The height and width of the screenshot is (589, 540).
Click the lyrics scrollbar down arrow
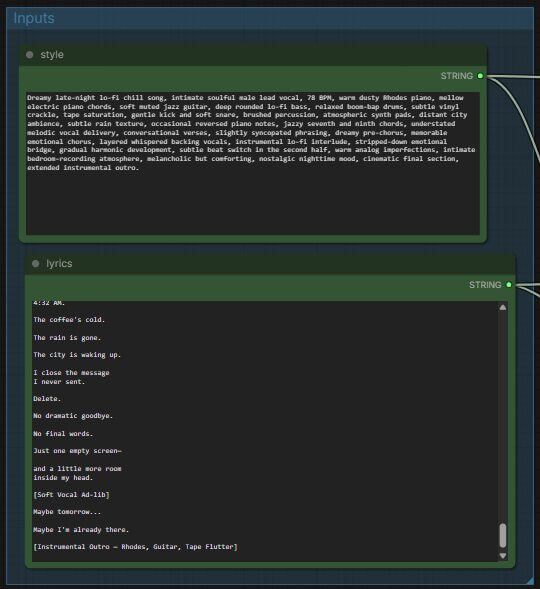point(503,556)
